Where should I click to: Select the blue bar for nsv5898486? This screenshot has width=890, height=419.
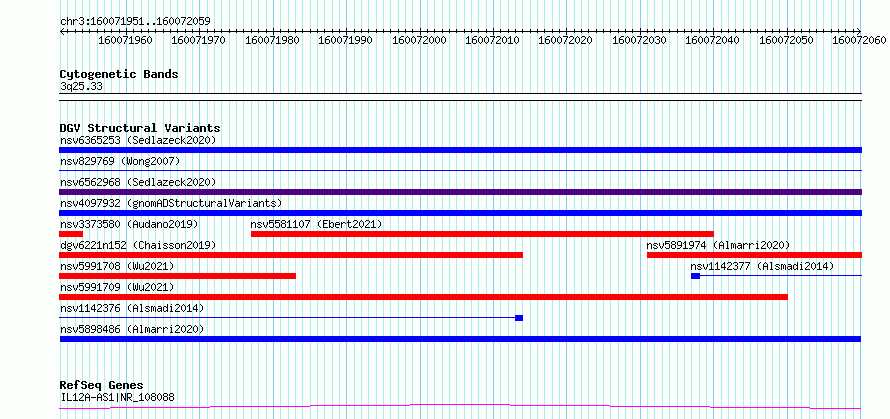click(460, 339)
